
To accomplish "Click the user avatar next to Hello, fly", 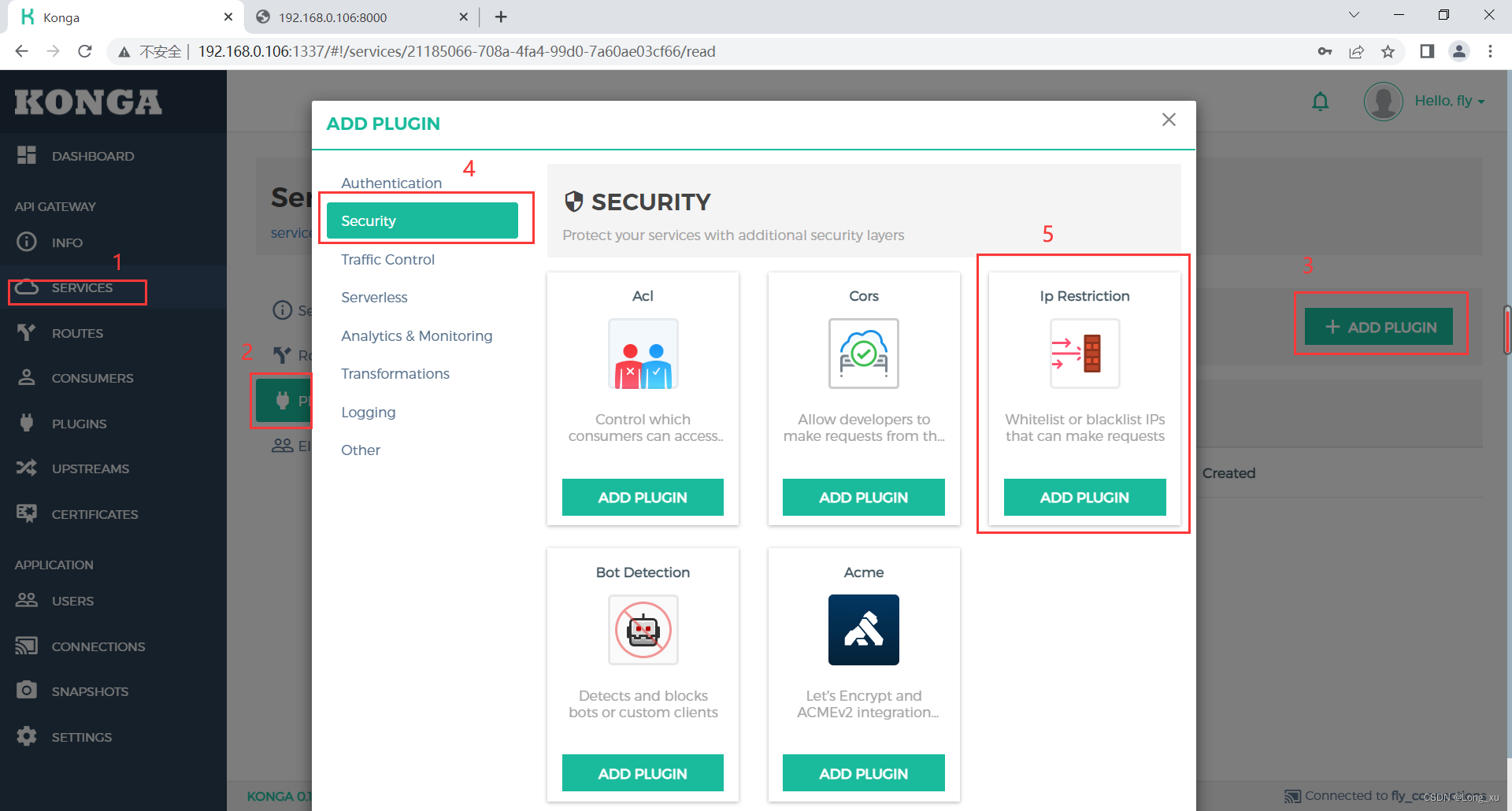I will point(1384,101).
